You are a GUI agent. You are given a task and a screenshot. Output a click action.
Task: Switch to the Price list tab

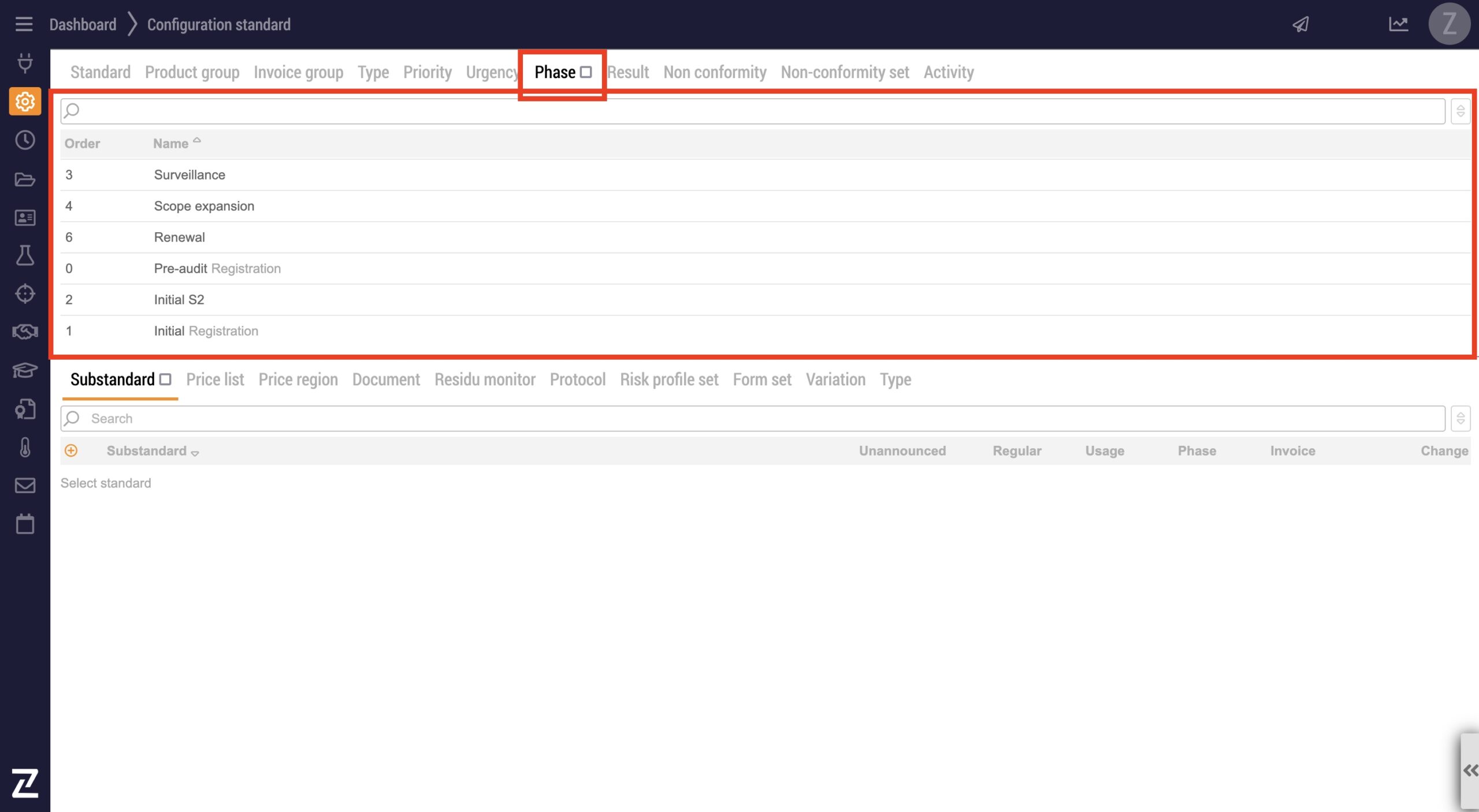tap(215, 379)
